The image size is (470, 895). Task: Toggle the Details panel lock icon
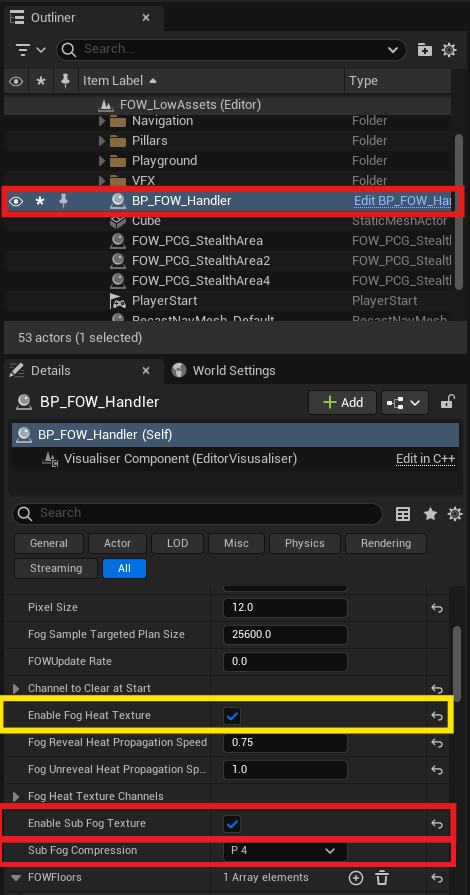tap(447, 402)
